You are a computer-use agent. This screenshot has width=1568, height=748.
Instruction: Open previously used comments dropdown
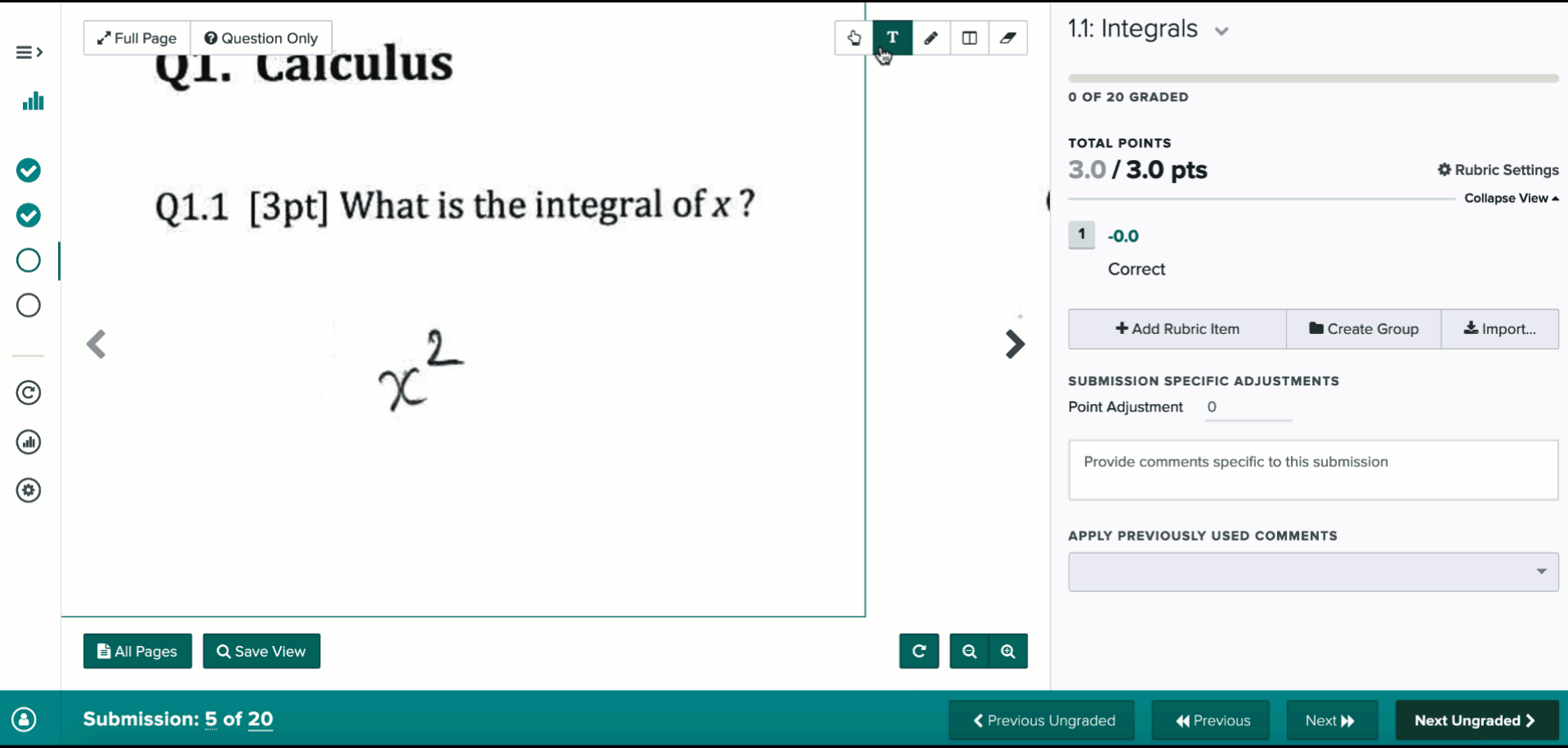1313,572
